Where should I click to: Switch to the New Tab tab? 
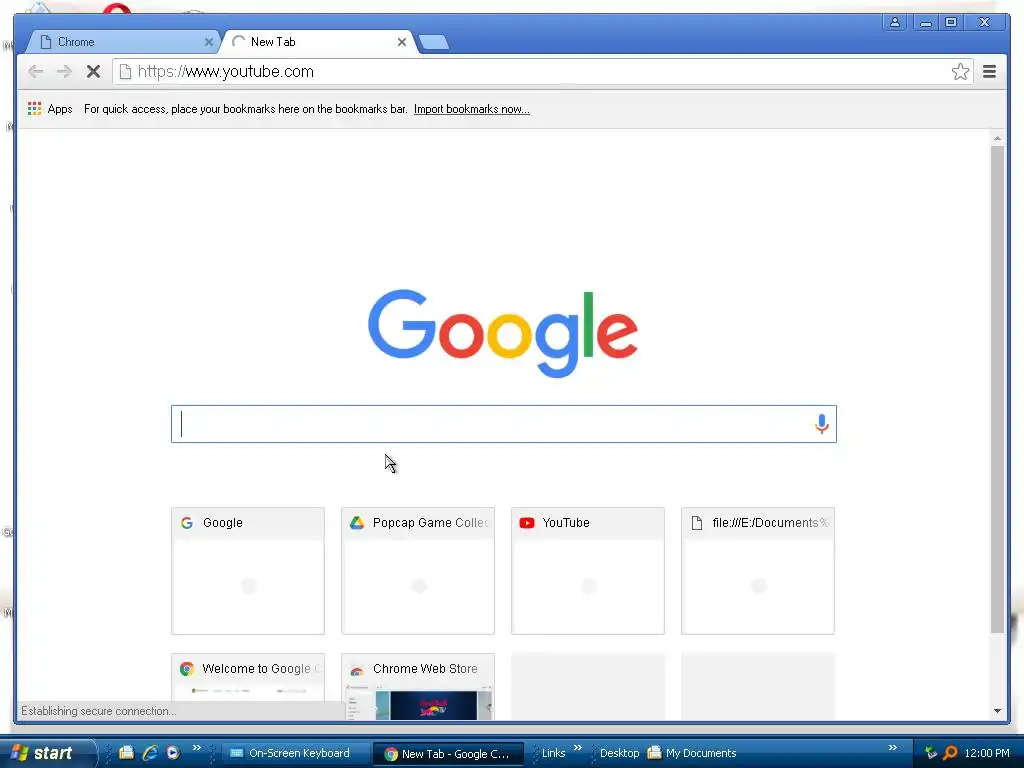pos(319,42)
